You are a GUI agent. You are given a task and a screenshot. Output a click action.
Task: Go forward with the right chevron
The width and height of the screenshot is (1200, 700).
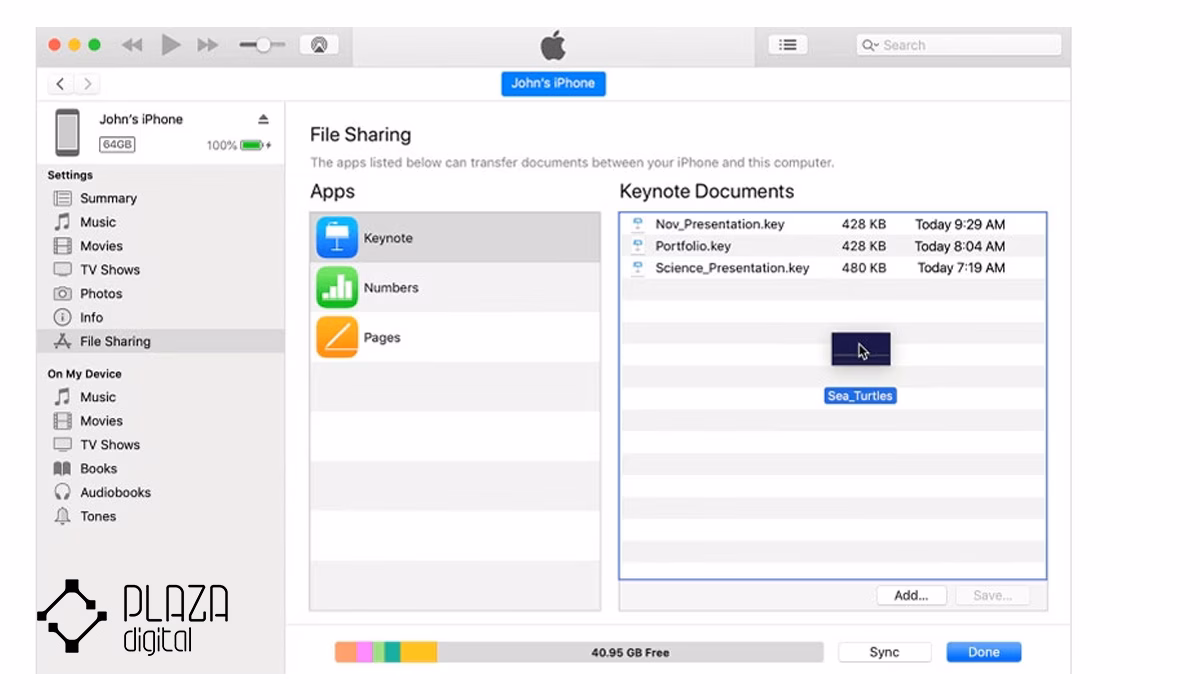click(88, 84)
